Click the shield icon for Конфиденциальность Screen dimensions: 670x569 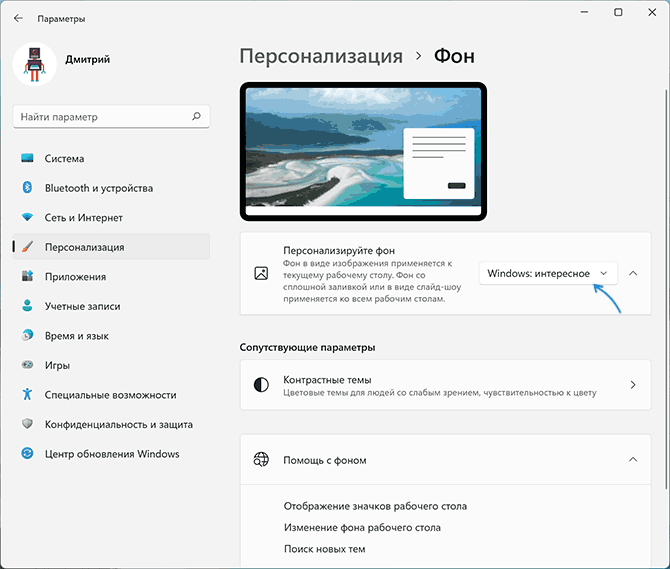click(27, 424)
